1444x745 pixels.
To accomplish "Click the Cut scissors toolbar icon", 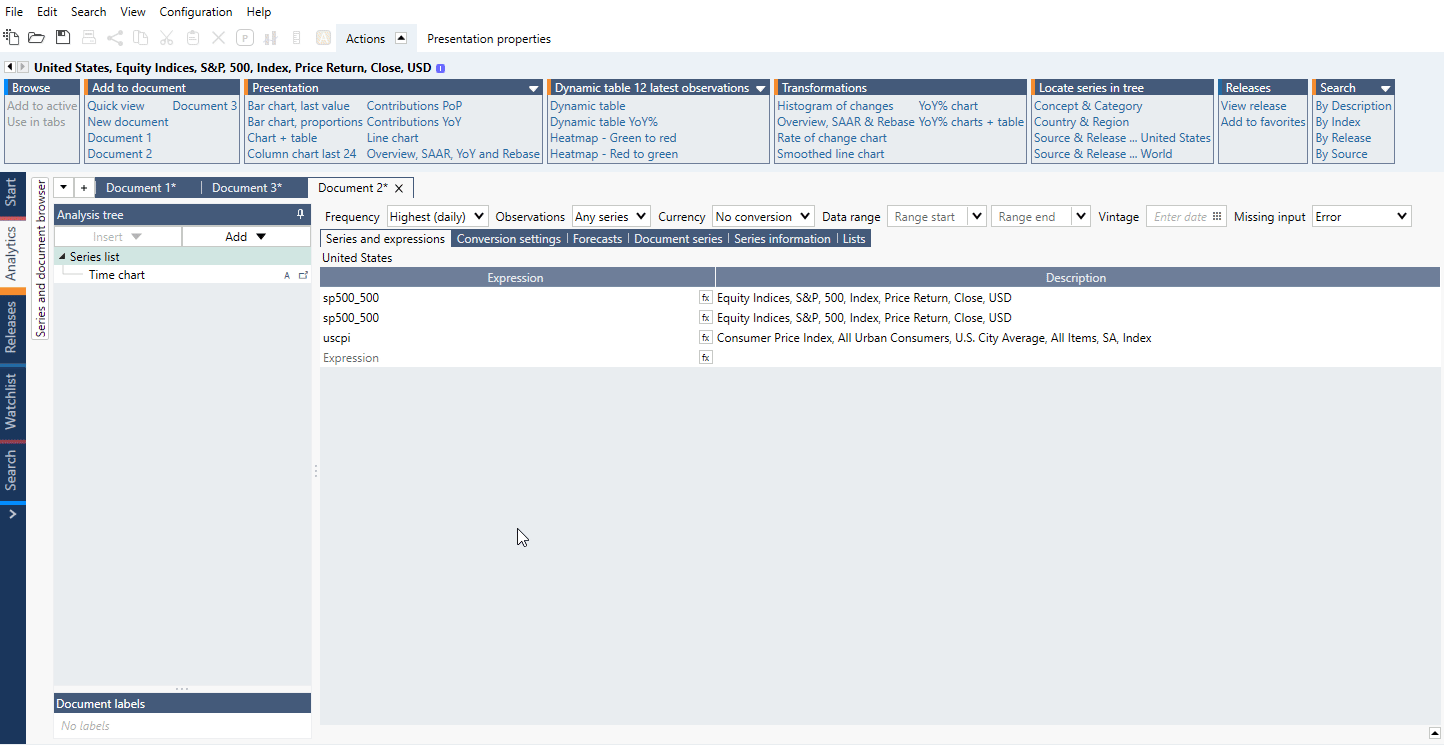I will point(167,38).
